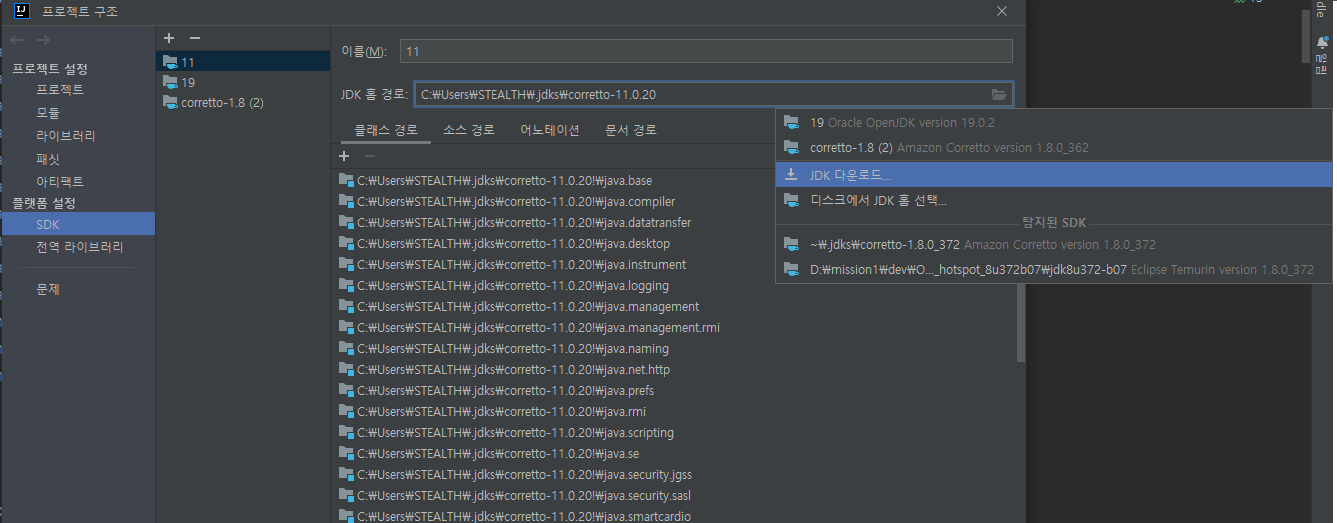
Task: Open 라이브러리 settings page
Action: pos(66,136)
